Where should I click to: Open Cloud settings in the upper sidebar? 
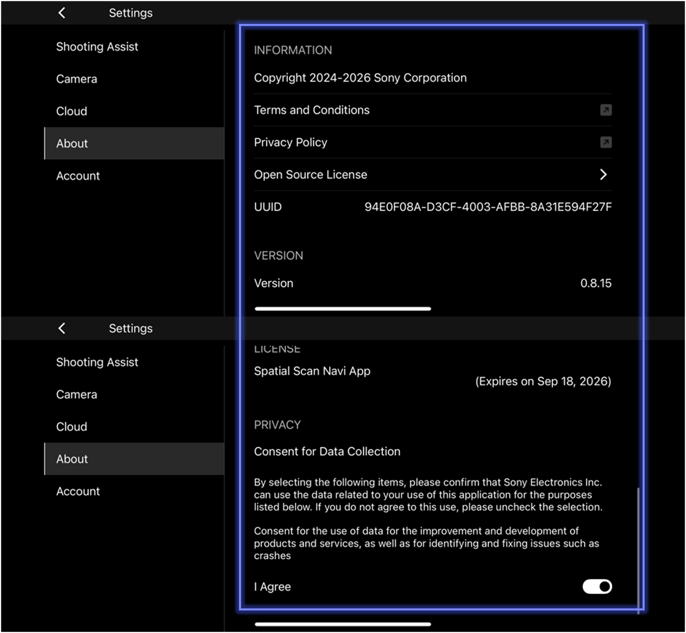(72, 111)
